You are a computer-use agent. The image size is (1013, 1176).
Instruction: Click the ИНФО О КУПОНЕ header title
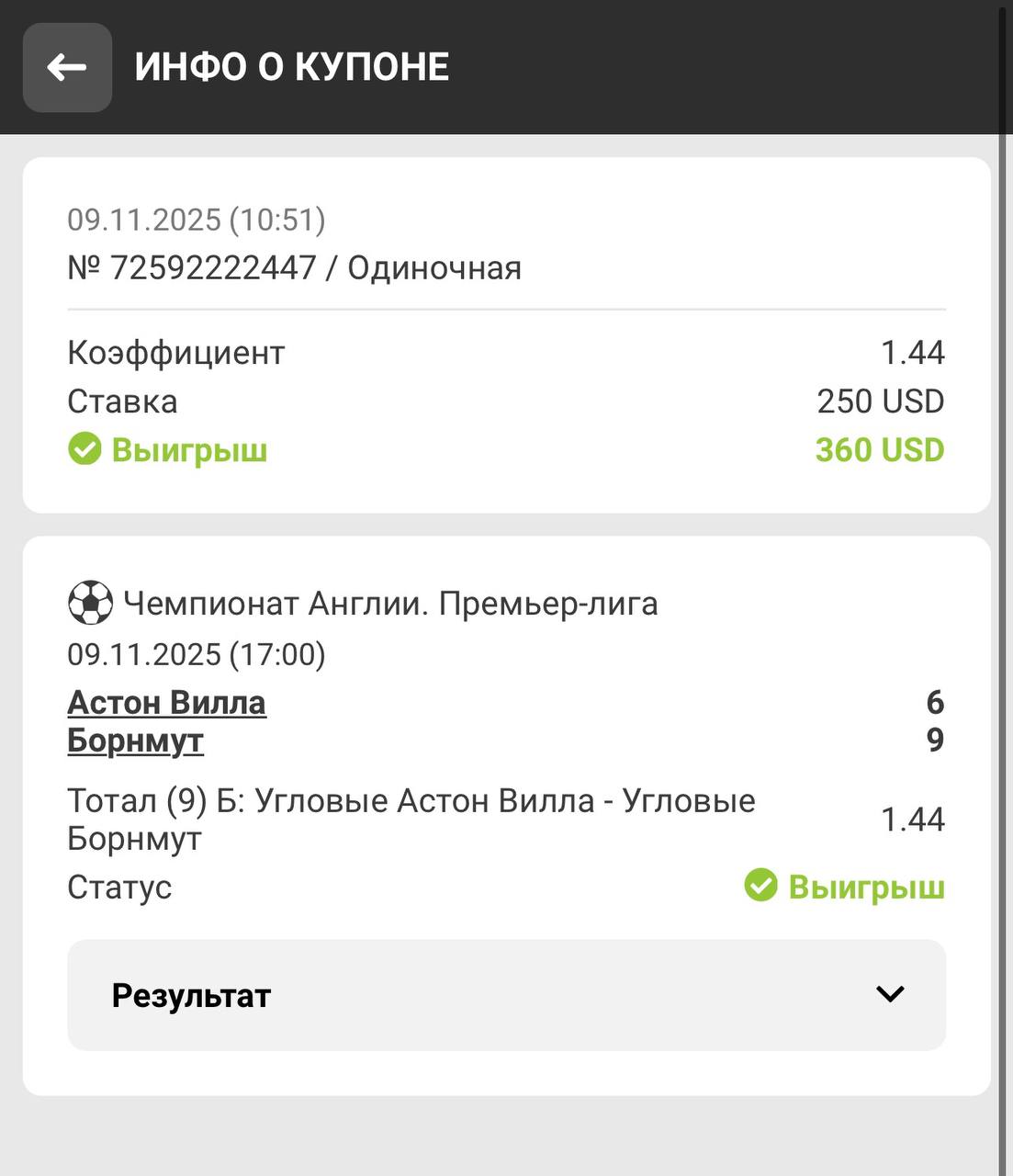click(291, 67)
